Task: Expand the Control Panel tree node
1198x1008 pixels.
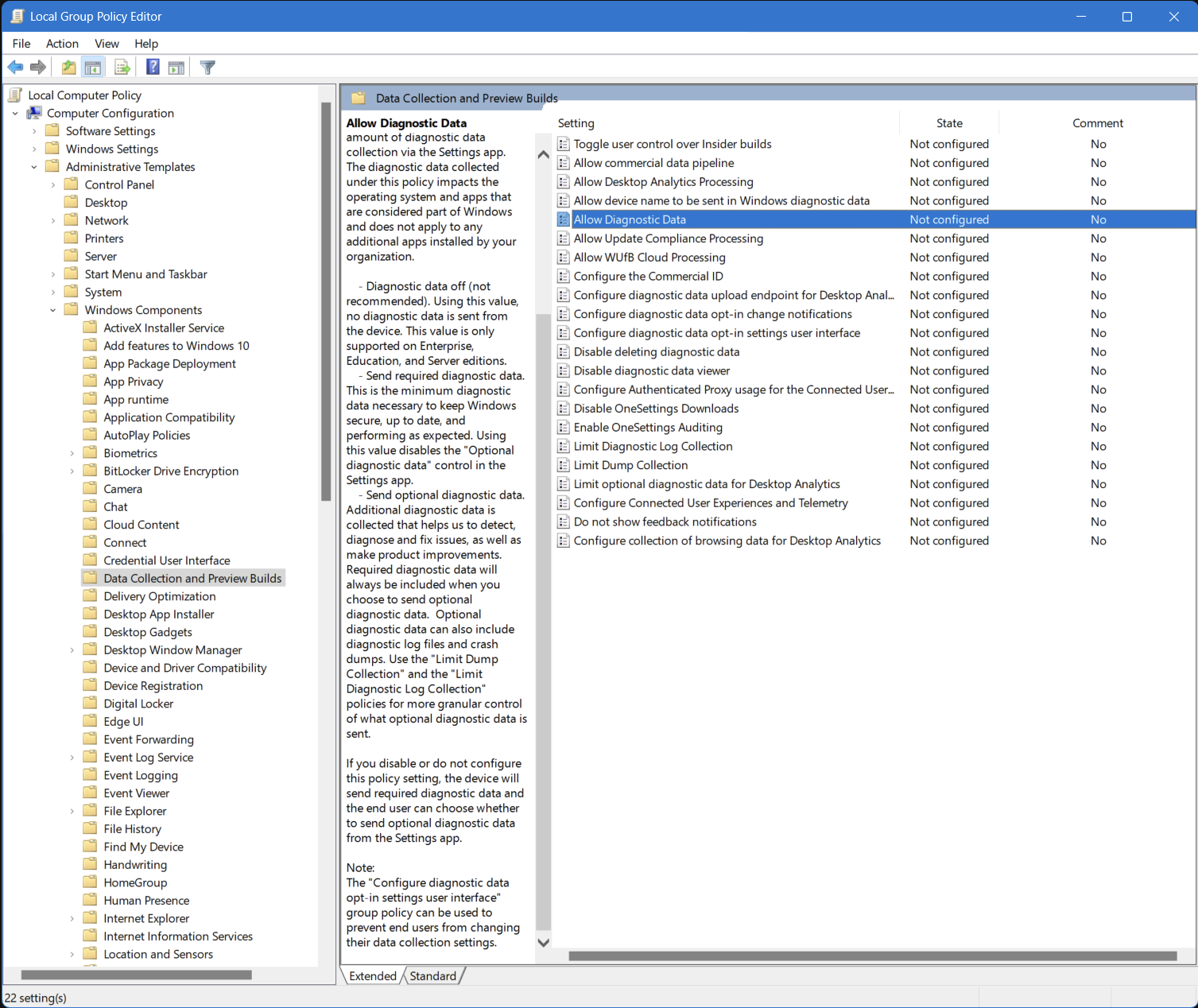Action: coord(53,184)
